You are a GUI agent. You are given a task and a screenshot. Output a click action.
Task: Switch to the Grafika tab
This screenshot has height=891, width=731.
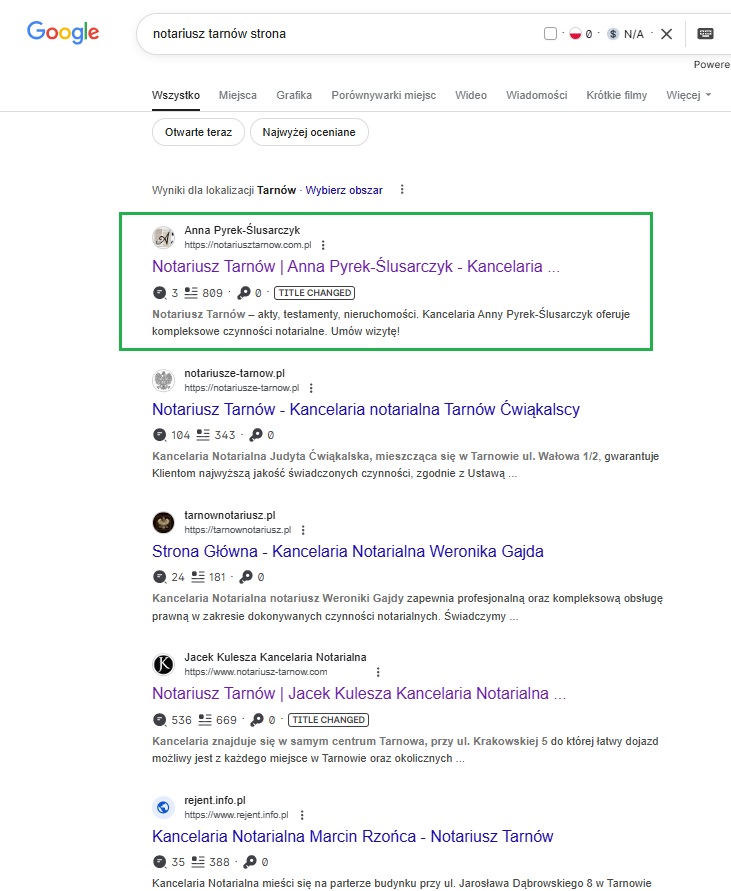click(294, 95)
